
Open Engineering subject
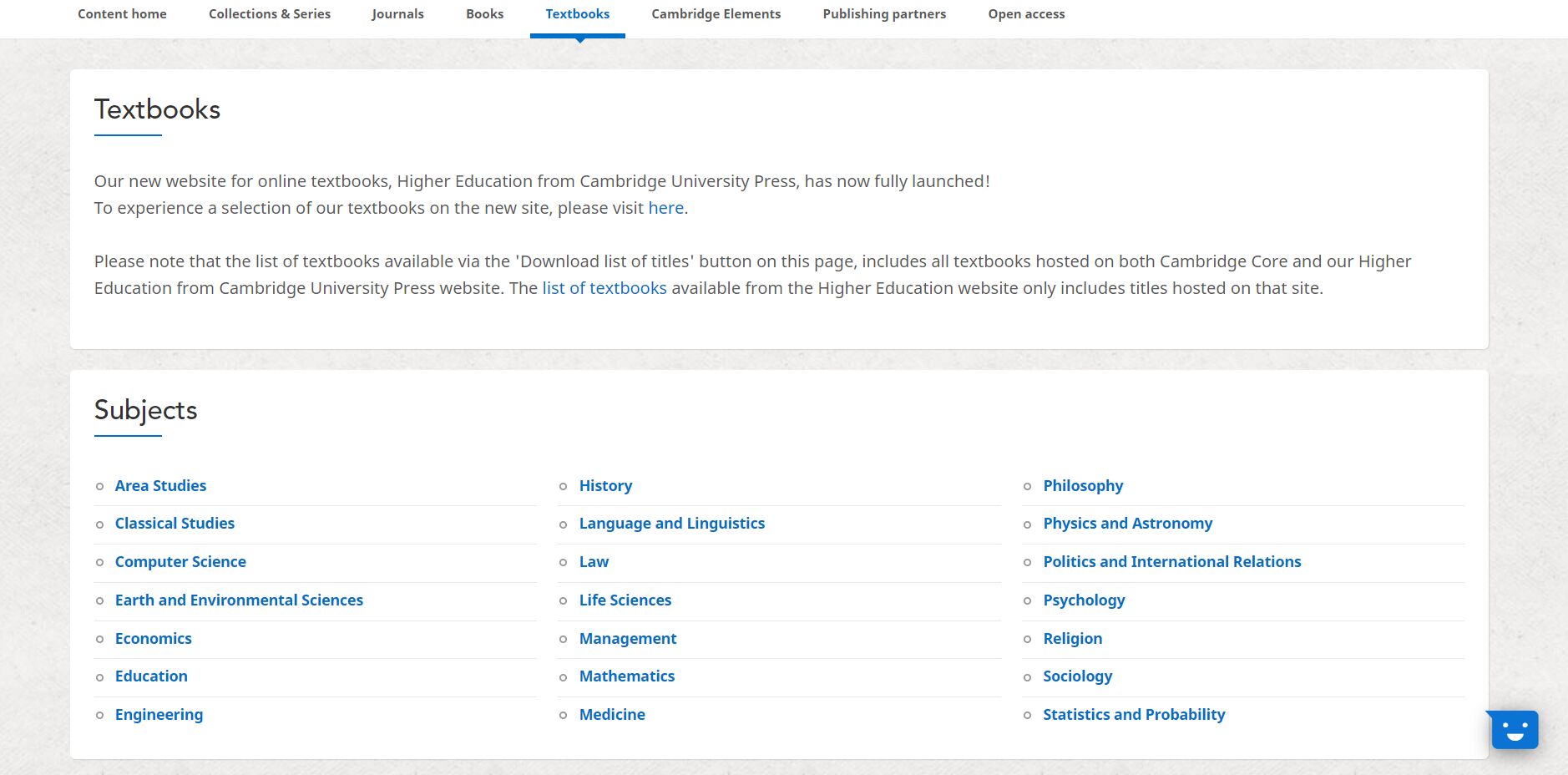(x=159, y=715)
